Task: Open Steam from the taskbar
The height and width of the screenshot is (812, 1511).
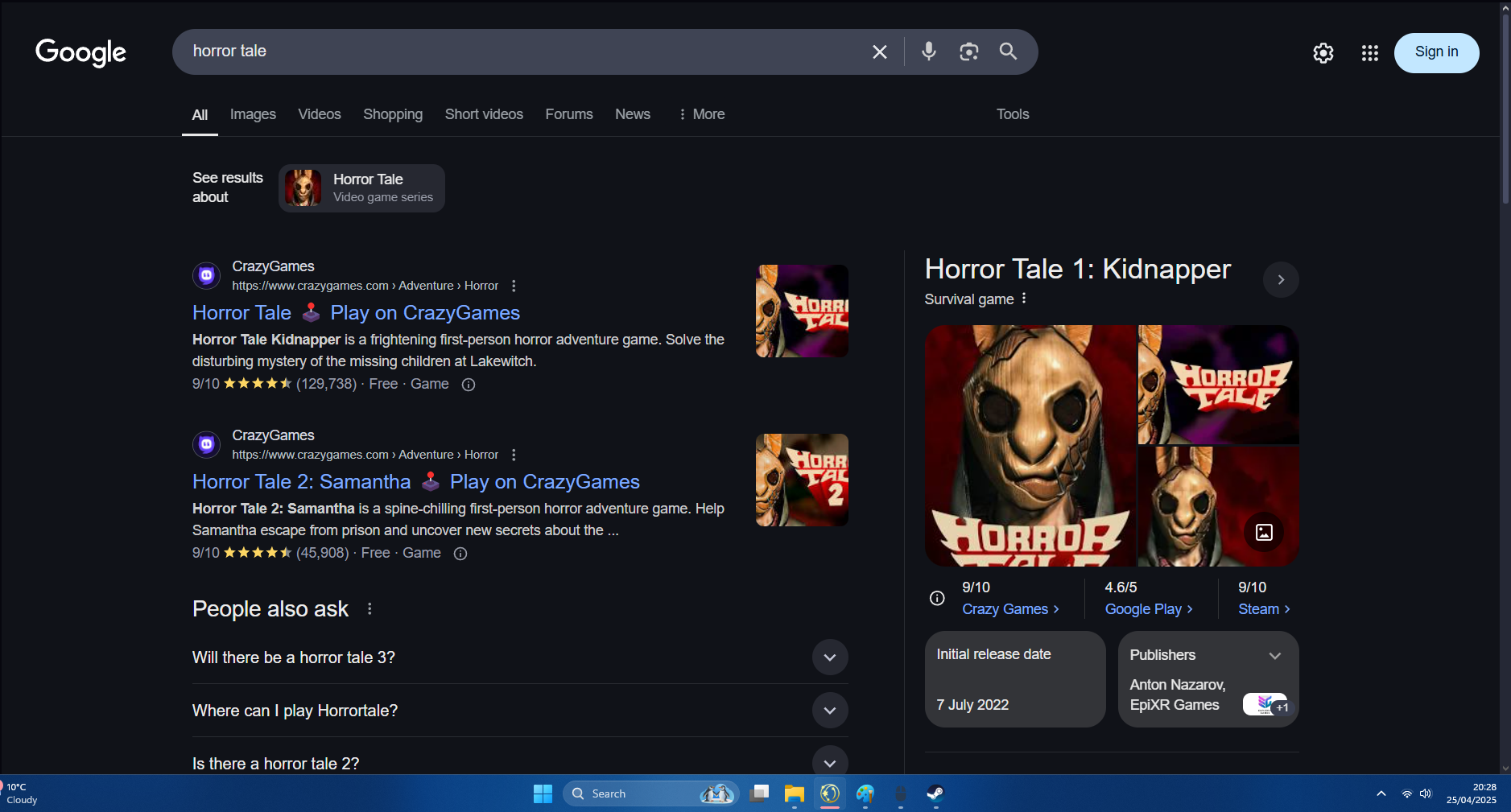Action: 935,793
